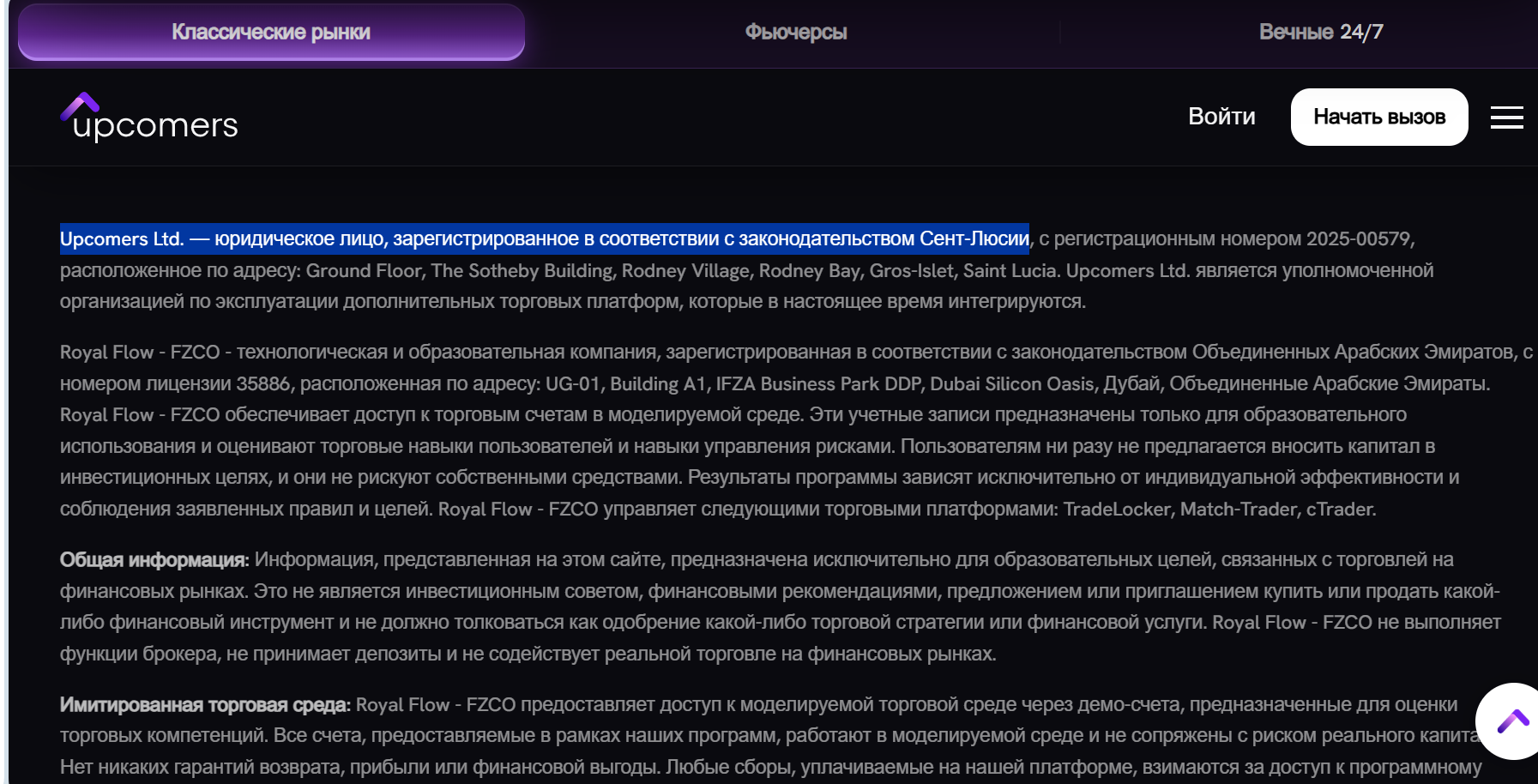Click the address text 'Ground Floor, The Sotheby Building'
Image resolution: width=1538 pixels, height=784 pixels.
coord(460,271)
